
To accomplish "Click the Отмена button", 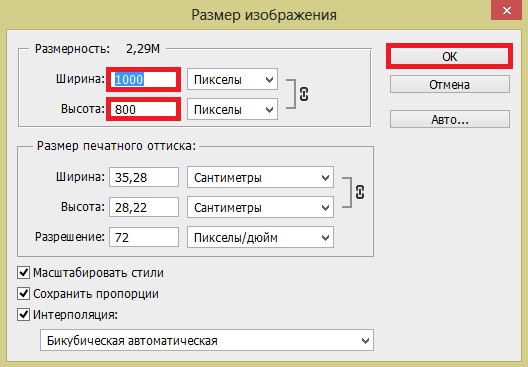I will click(450, 84).
